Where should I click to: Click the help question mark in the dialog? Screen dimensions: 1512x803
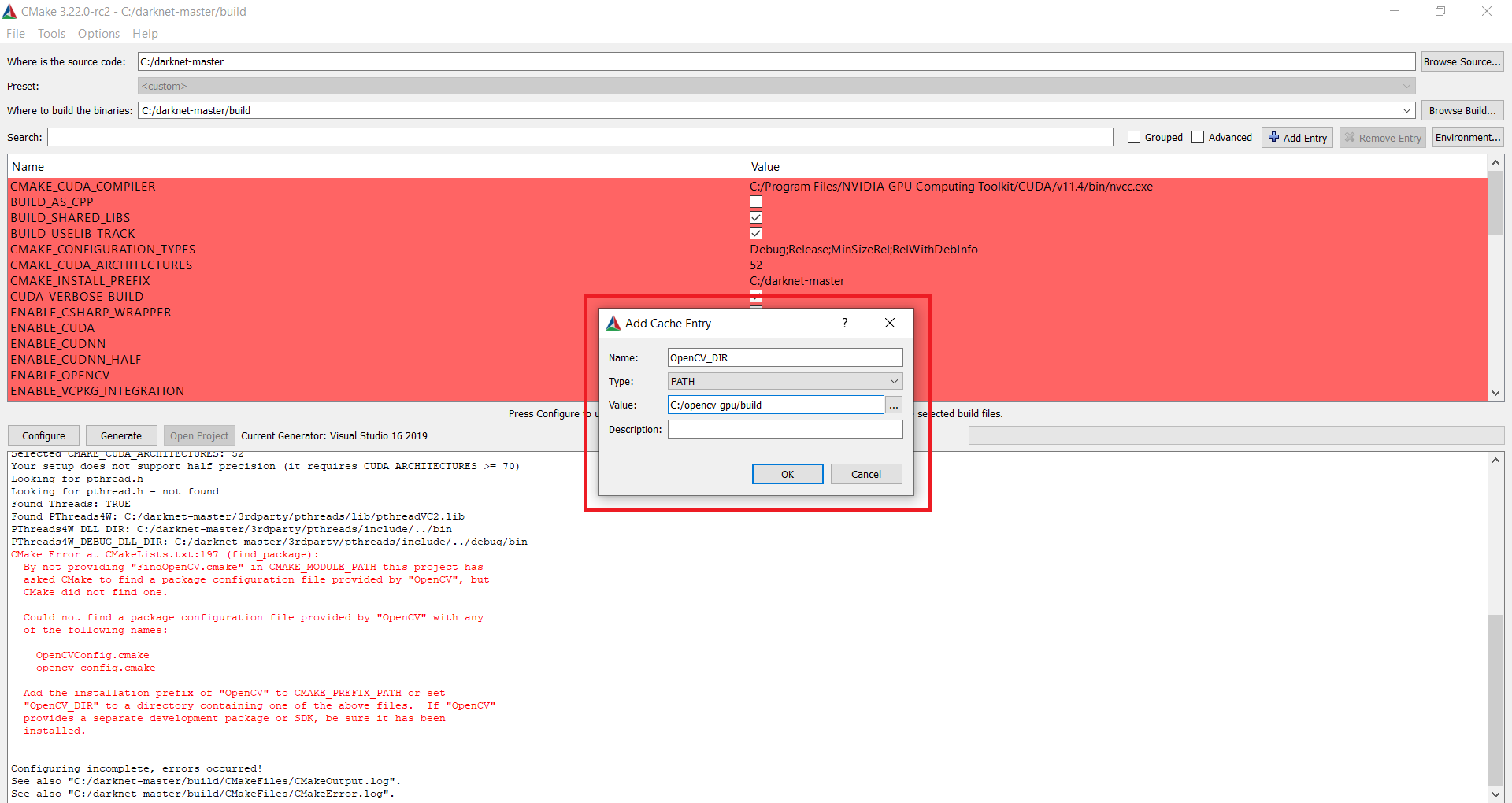click(x=844, y=323)
